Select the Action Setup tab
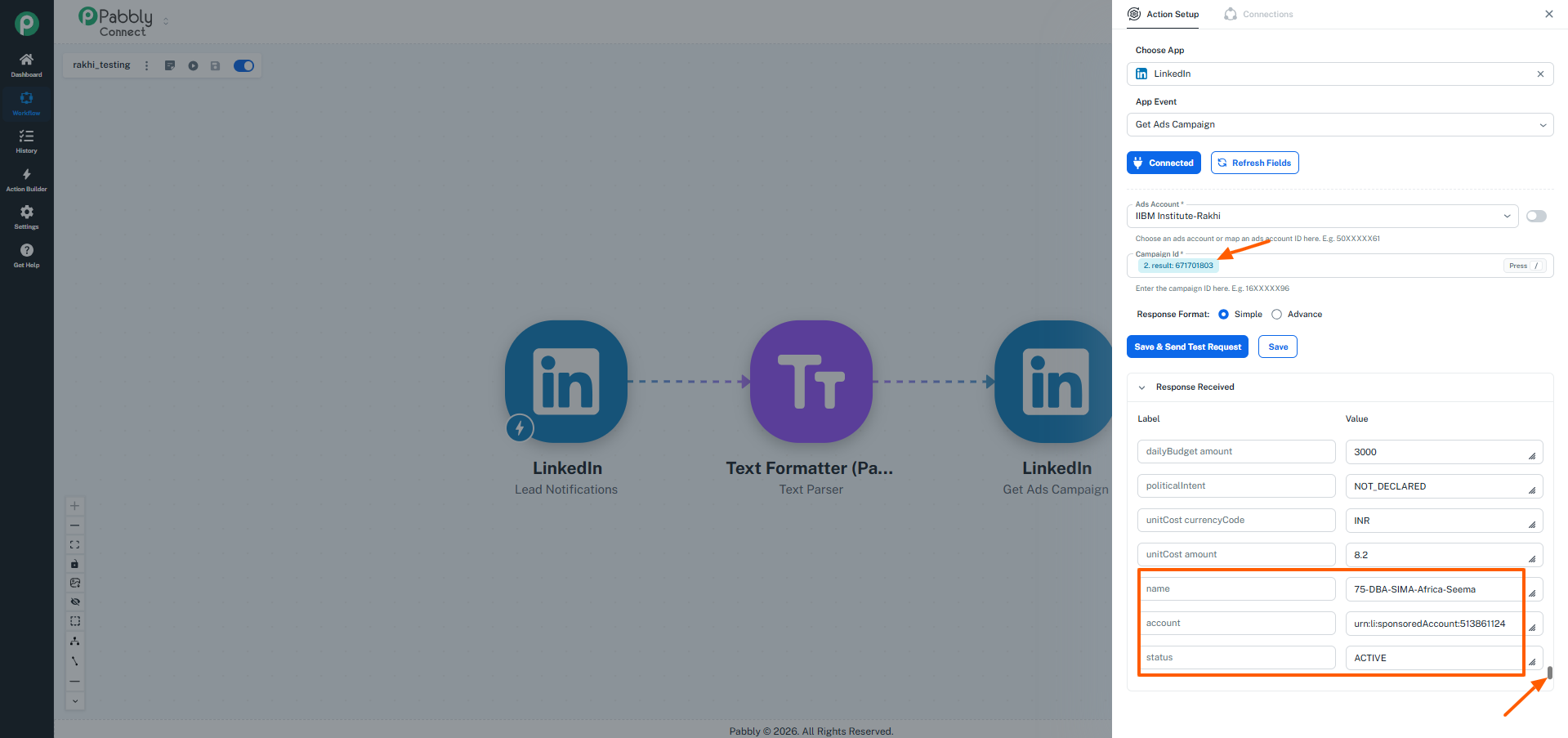The height and width of the screenshot is (738, 1568). tap(1163, 14)
